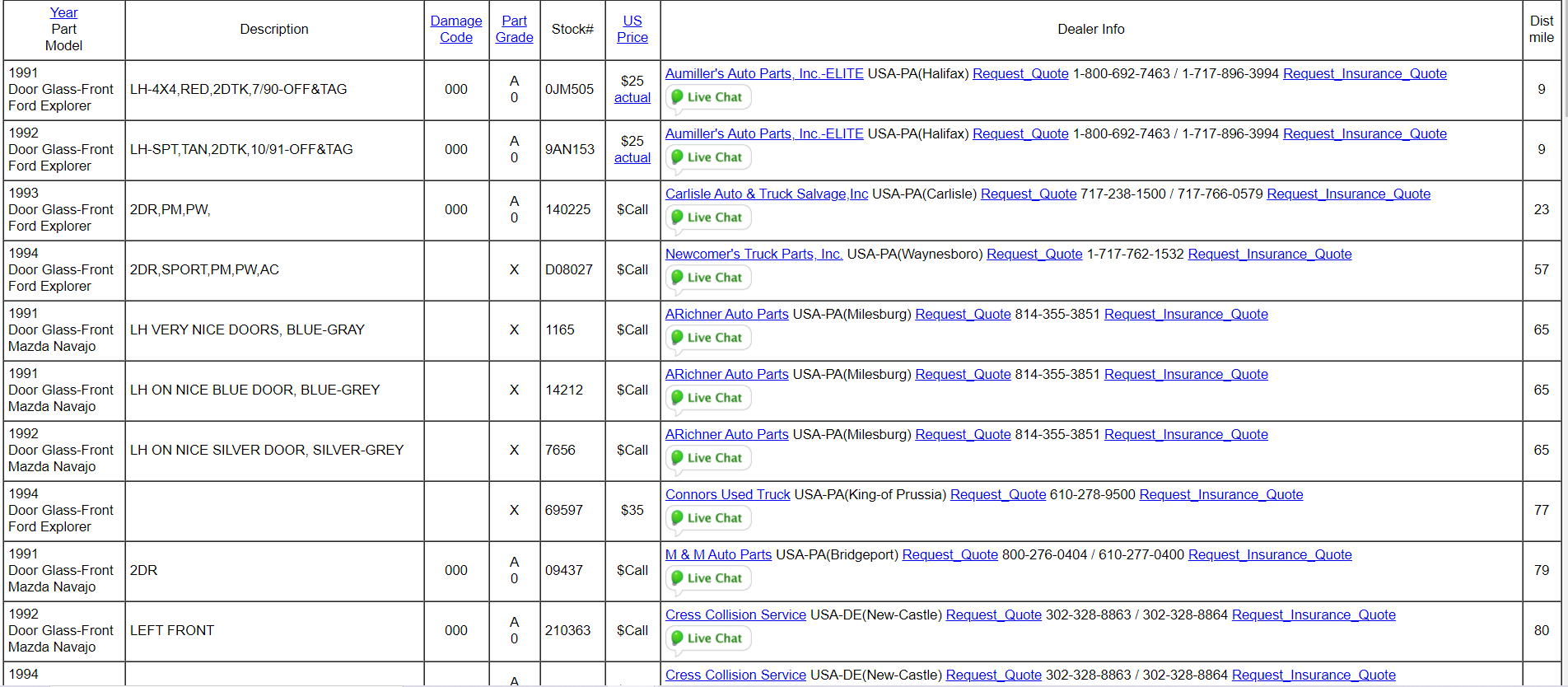
Task: Visit Carlisle Auto & Truck Salvage dealer link
Action: [767, 194]
